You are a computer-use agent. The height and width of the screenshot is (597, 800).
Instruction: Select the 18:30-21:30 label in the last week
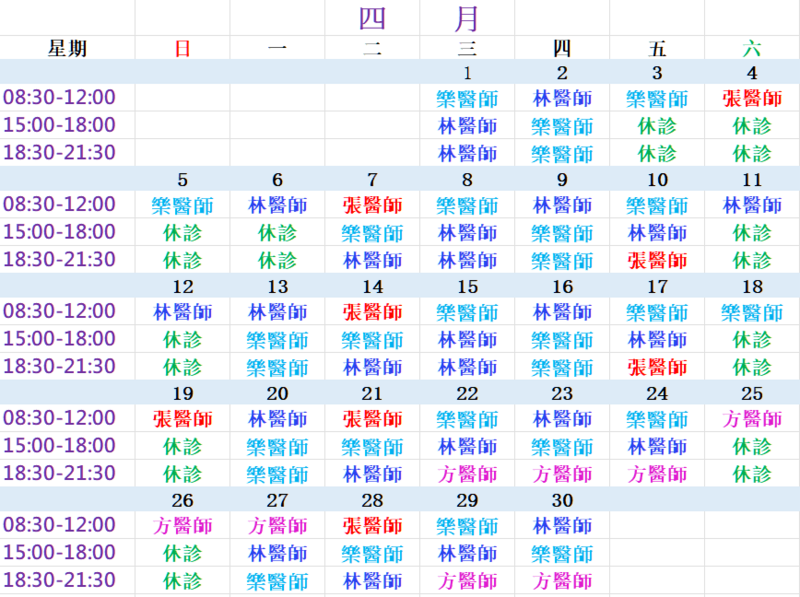click(60, 580)
